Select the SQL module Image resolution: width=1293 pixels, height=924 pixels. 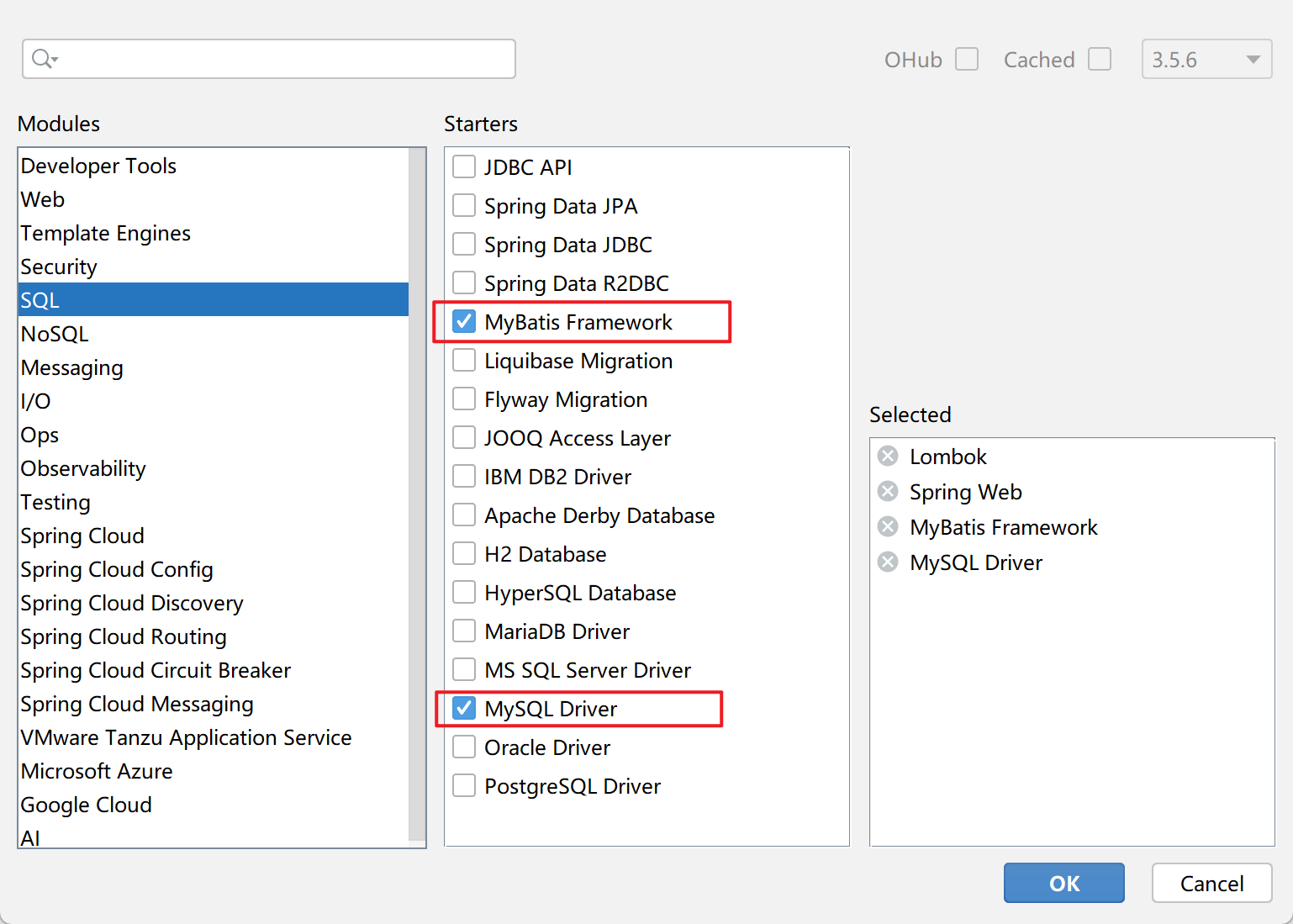214,300
